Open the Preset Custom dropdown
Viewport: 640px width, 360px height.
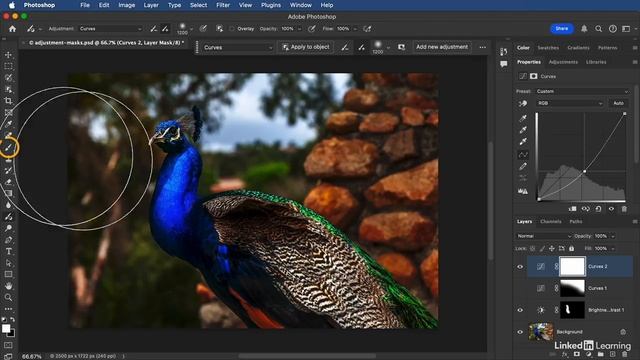[x=582, y=91]
